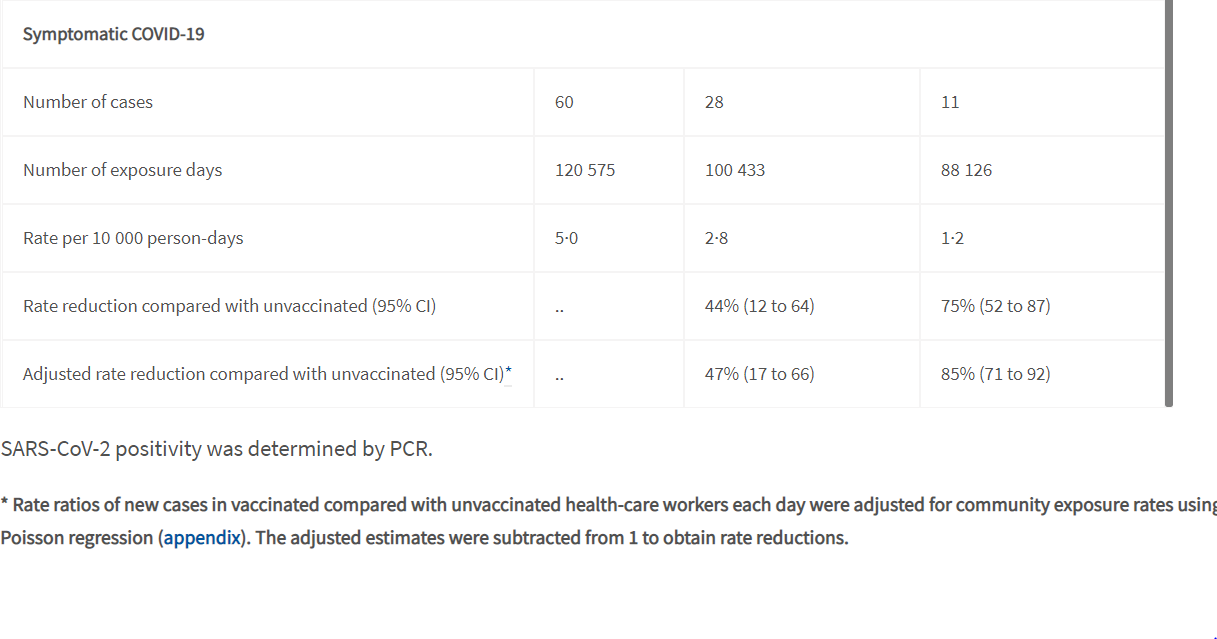Screen dimensions: 1217x639
Task: Click the asterisk footnote marker after (95% CI)
Action: tap(508, 373)
